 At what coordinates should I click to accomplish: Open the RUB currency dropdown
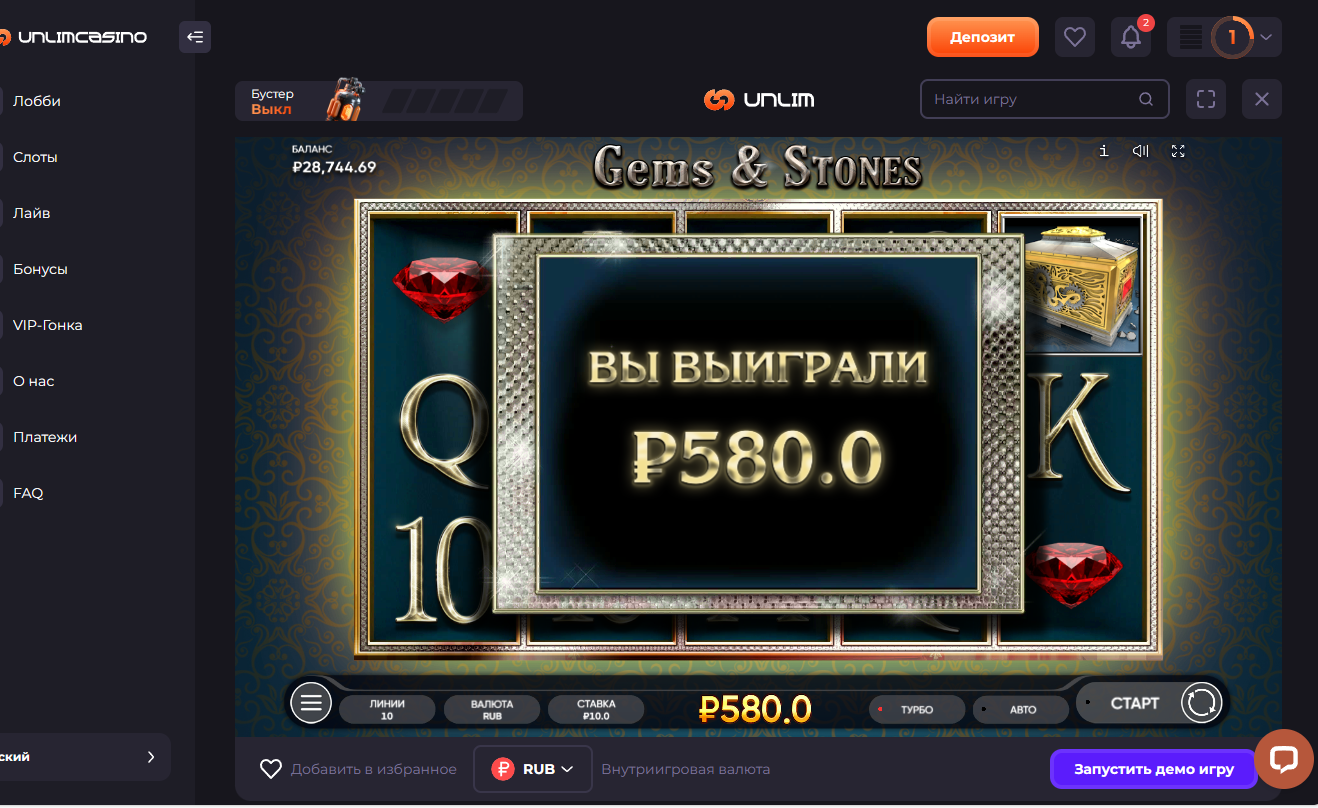[x=533, y=769]
